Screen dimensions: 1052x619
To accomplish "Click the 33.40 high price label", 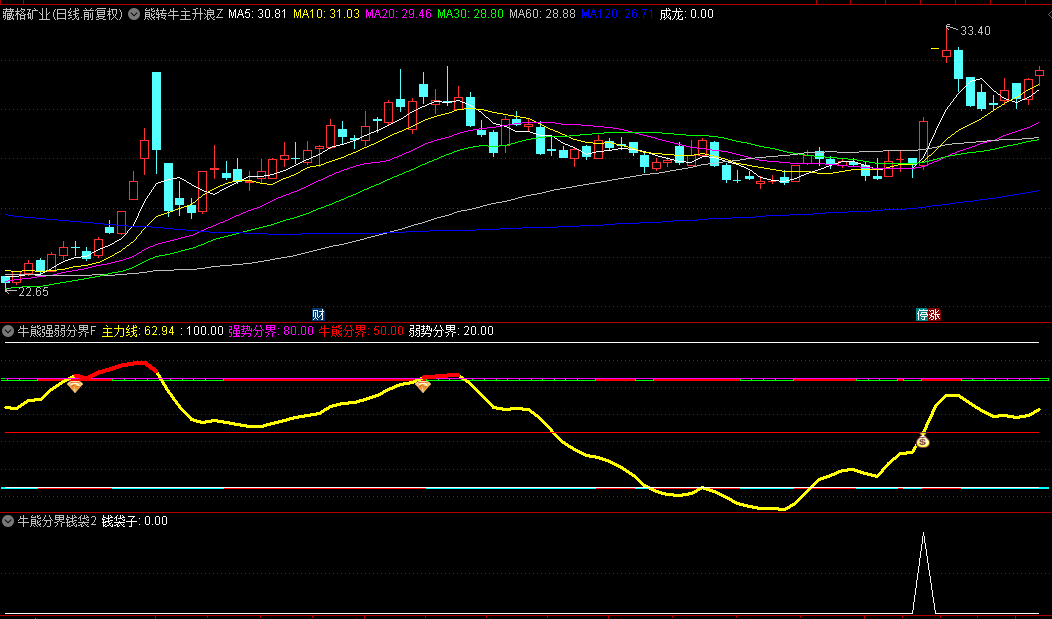I will pyautogui.click(x=974, y=31).
